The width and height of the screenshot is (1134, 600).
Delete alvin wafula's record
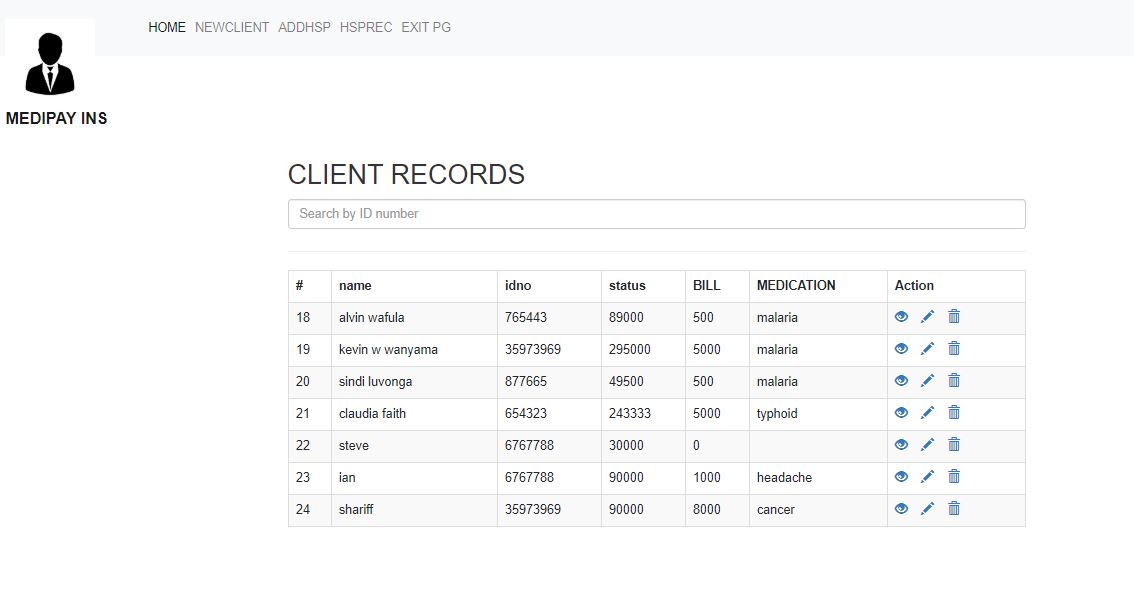coord(954,317)
